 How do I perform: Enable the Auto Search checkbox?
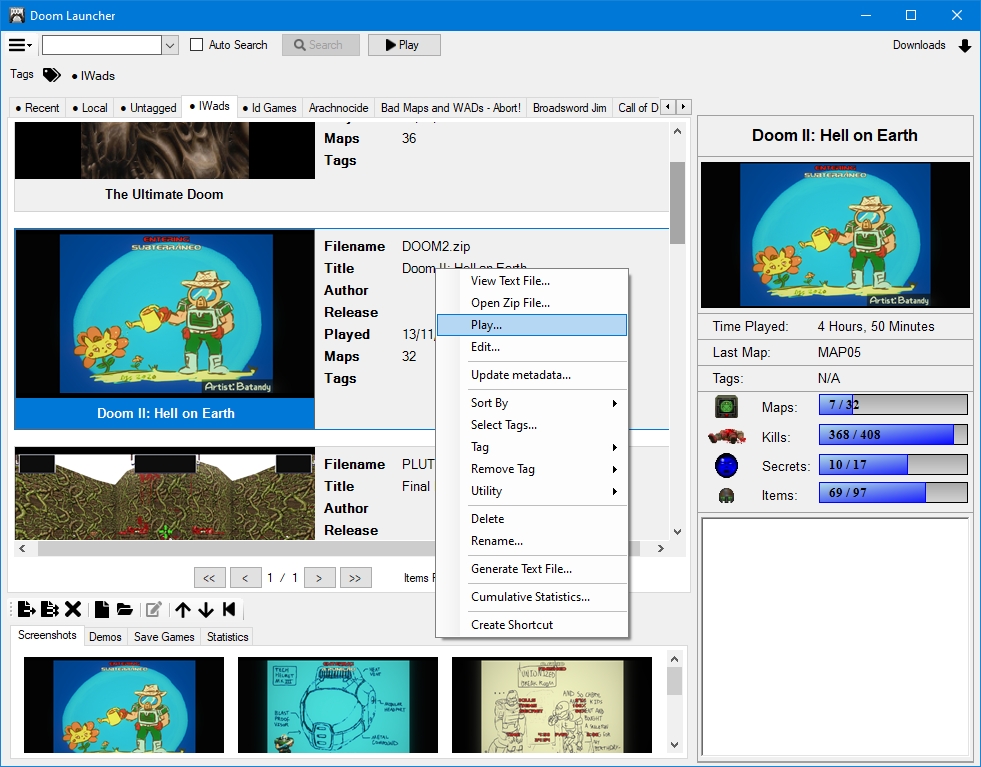(x=197, y=45)
